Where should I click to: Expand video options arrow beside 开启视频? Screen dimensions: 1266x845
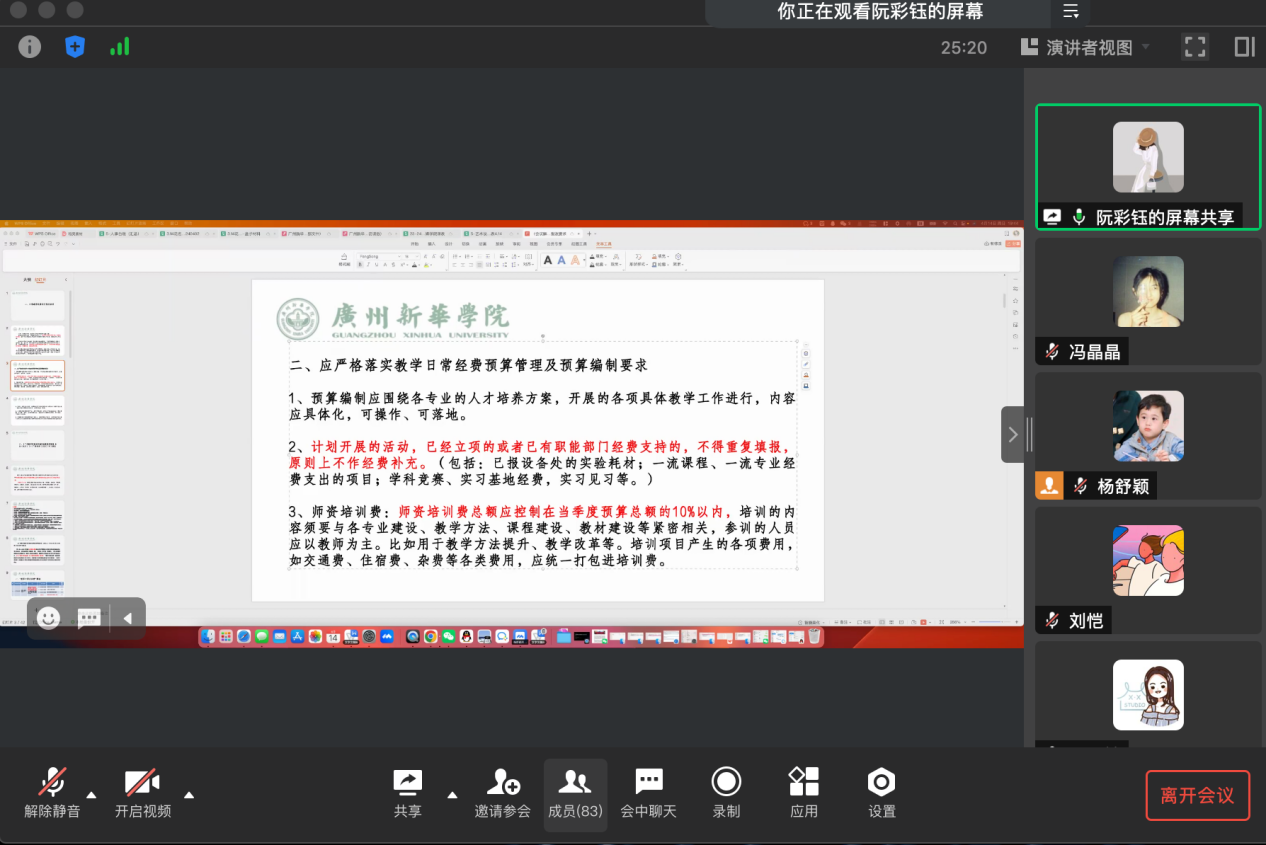pyautogui.click(x=189, y=795)
